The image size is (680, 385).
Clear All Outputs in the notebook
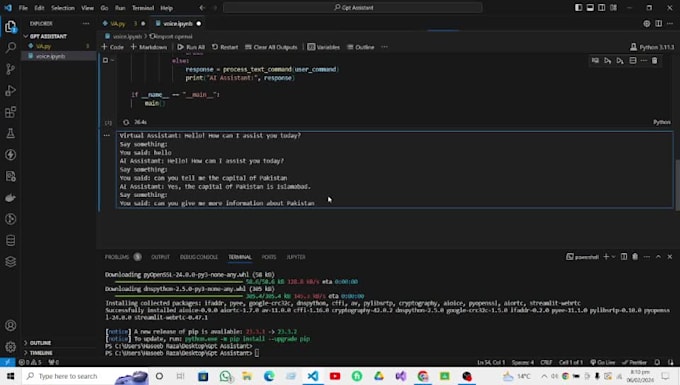[x=271, y=47]
